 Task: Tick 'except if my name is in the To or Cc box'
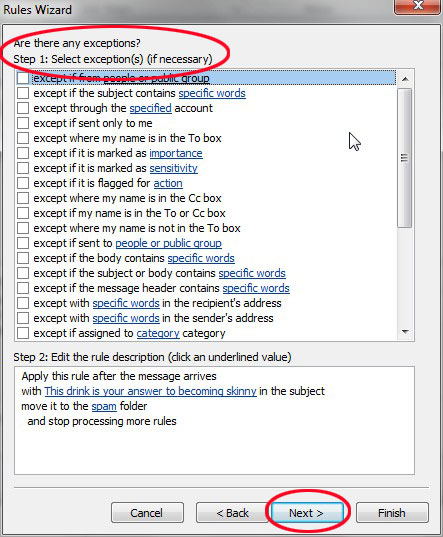pos(23,213)
